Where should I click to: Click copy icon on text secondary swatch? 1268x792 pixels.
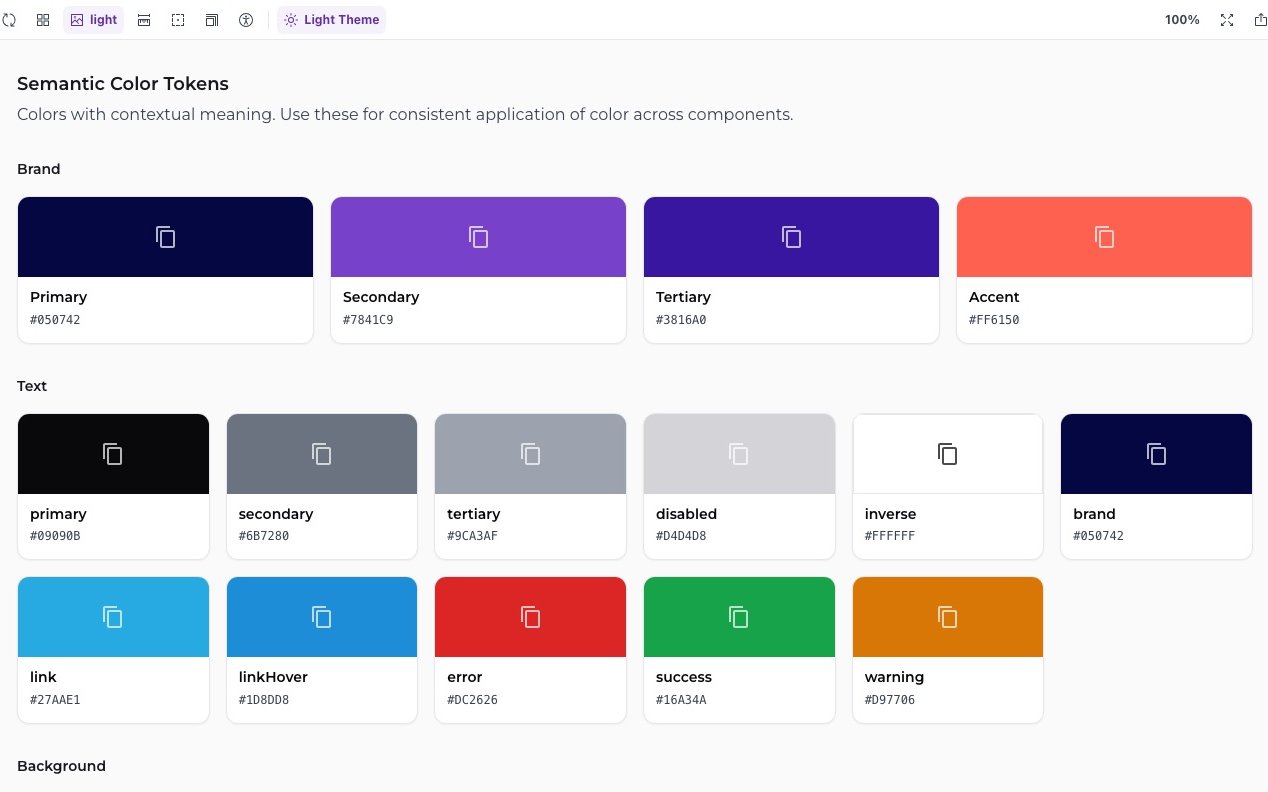pos(322,454)
